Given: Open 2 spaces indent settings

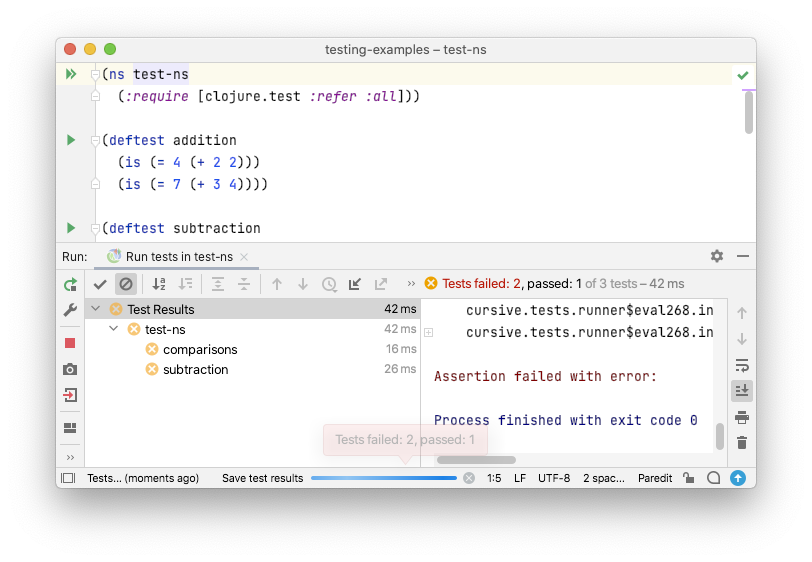Looking at the screenshot, I should [x=604, y=478].
